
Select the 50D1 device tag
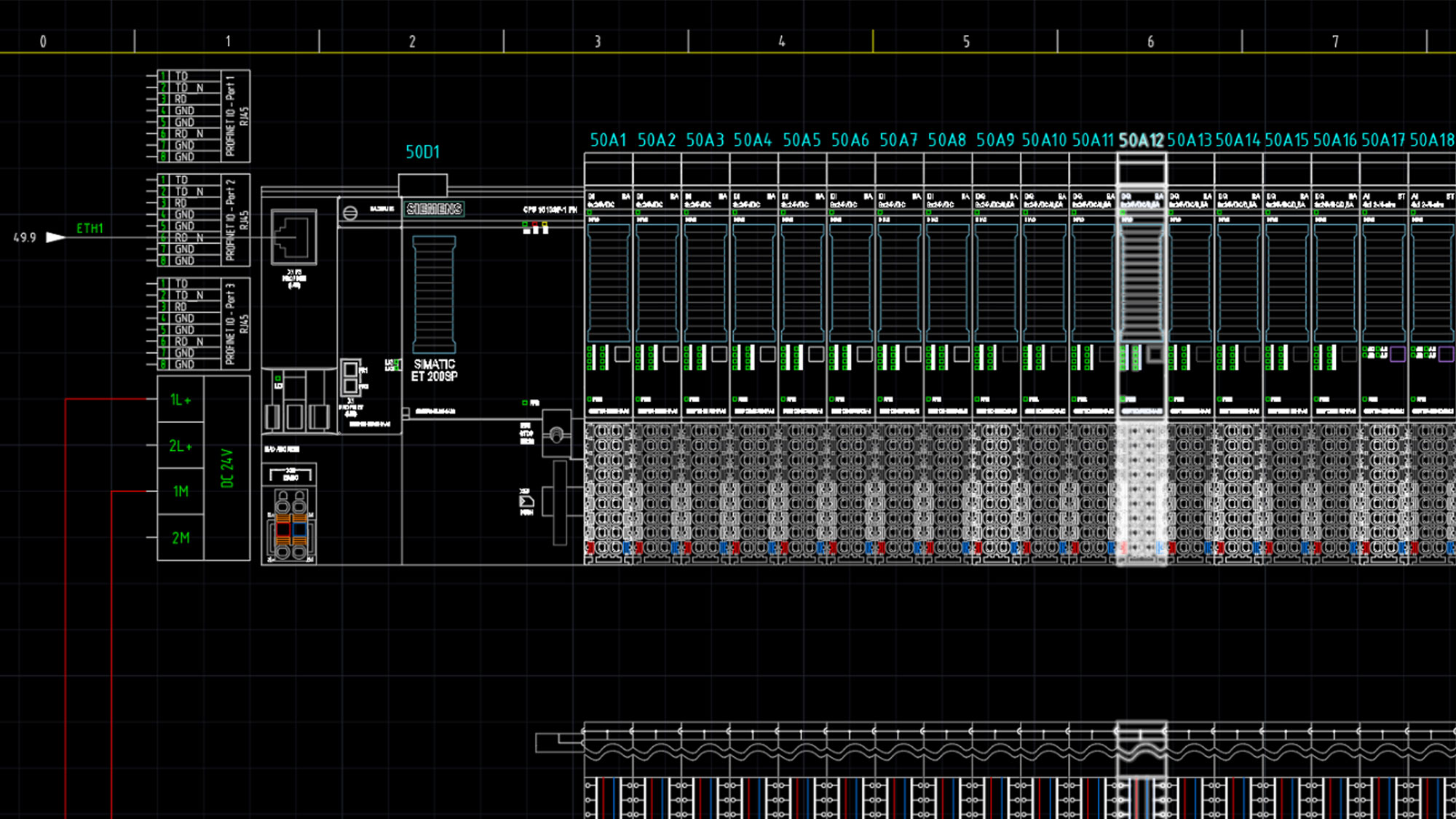pyautogui.click(x=422, y=152)
